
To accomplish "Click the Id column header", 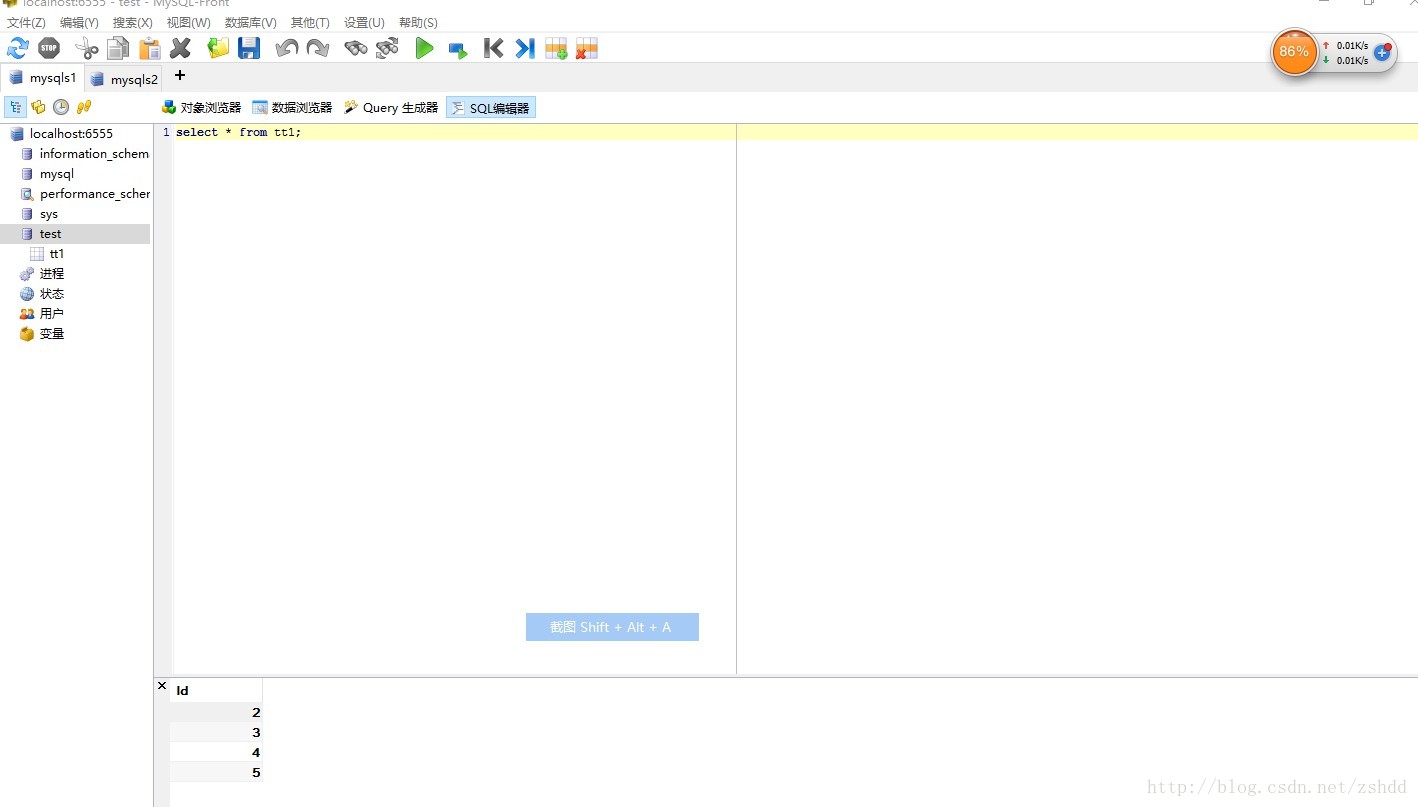I will pyautogui.click(x=216, y=690).
